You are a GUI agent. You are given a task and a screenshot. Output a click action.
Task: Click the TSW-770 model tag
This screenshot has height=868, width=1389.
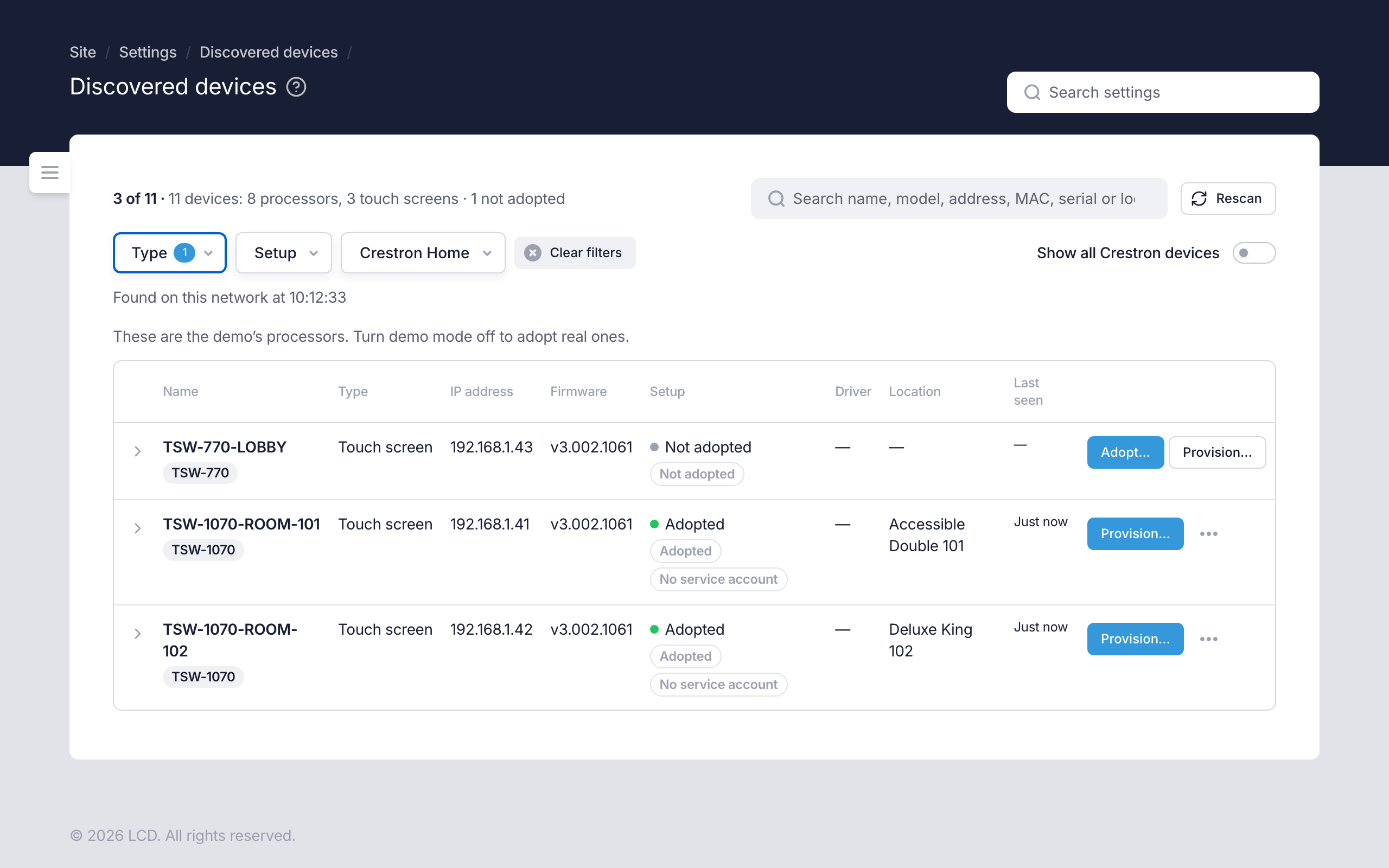pyautogui.click(x=200, y=473)
